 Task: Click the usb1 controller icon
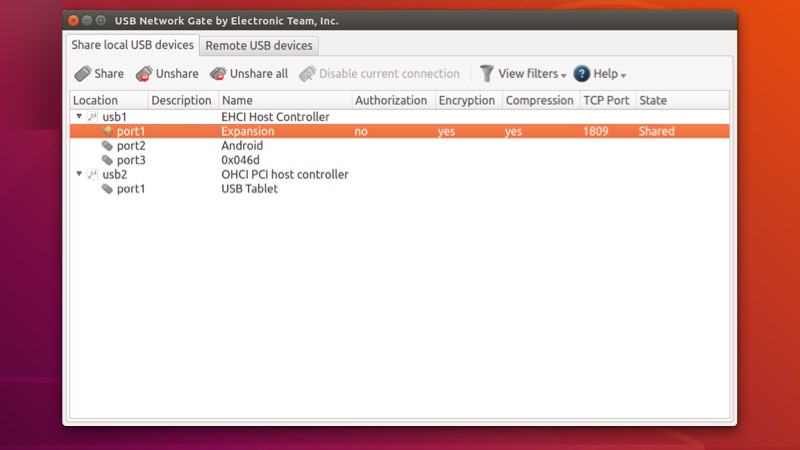tap(92, 117)
